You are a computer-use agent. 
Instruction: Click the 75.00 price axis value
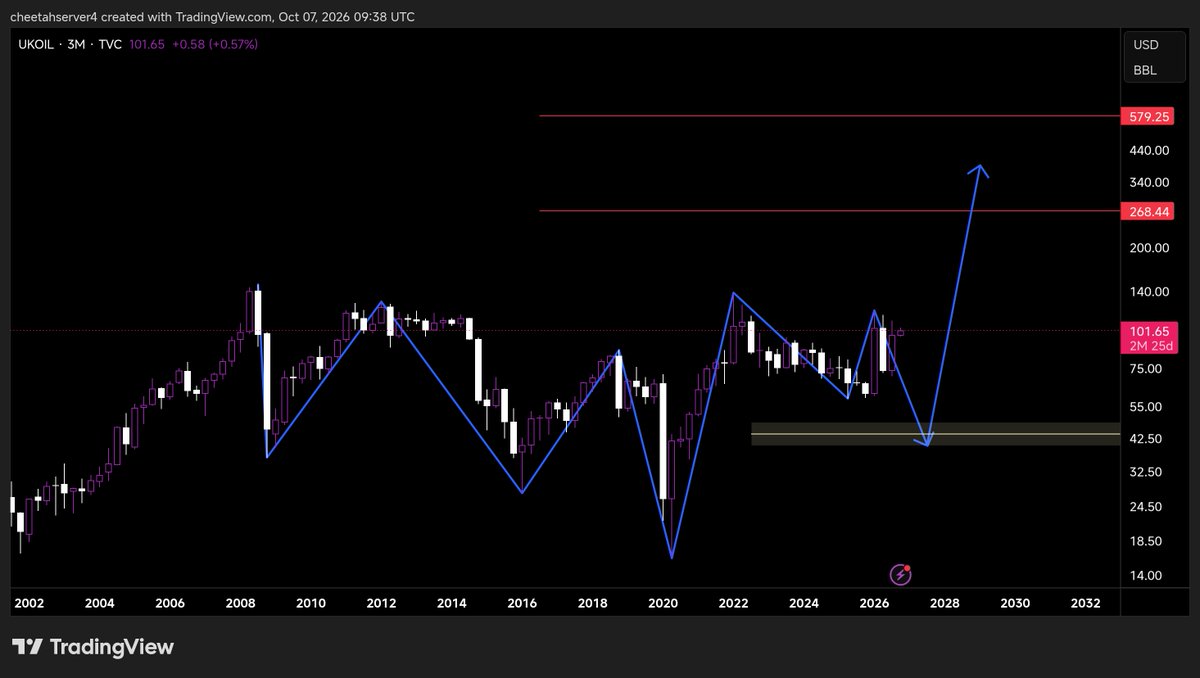tap(1148, 369)
